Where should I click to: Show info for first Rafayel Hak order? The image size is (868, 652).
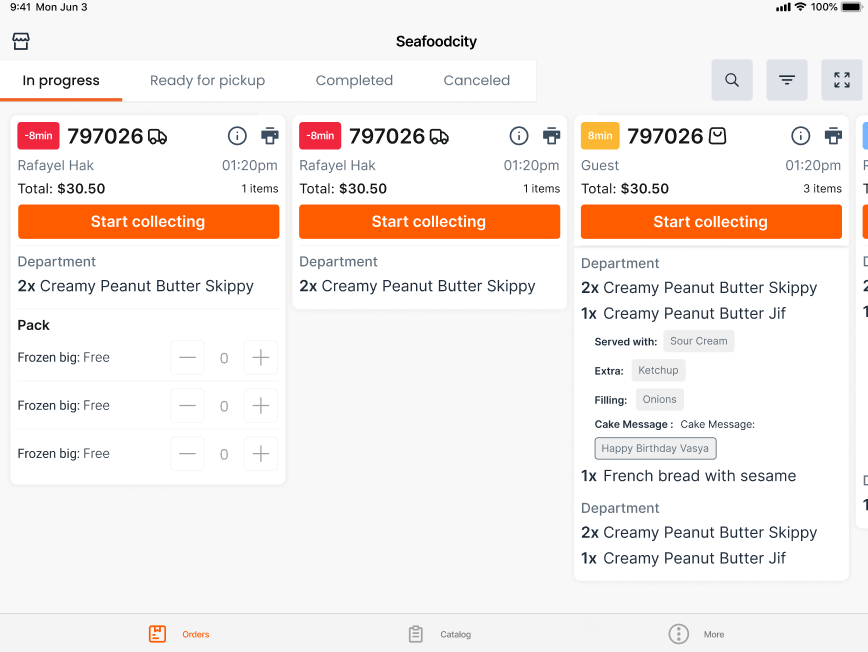[x=237, y=136]
